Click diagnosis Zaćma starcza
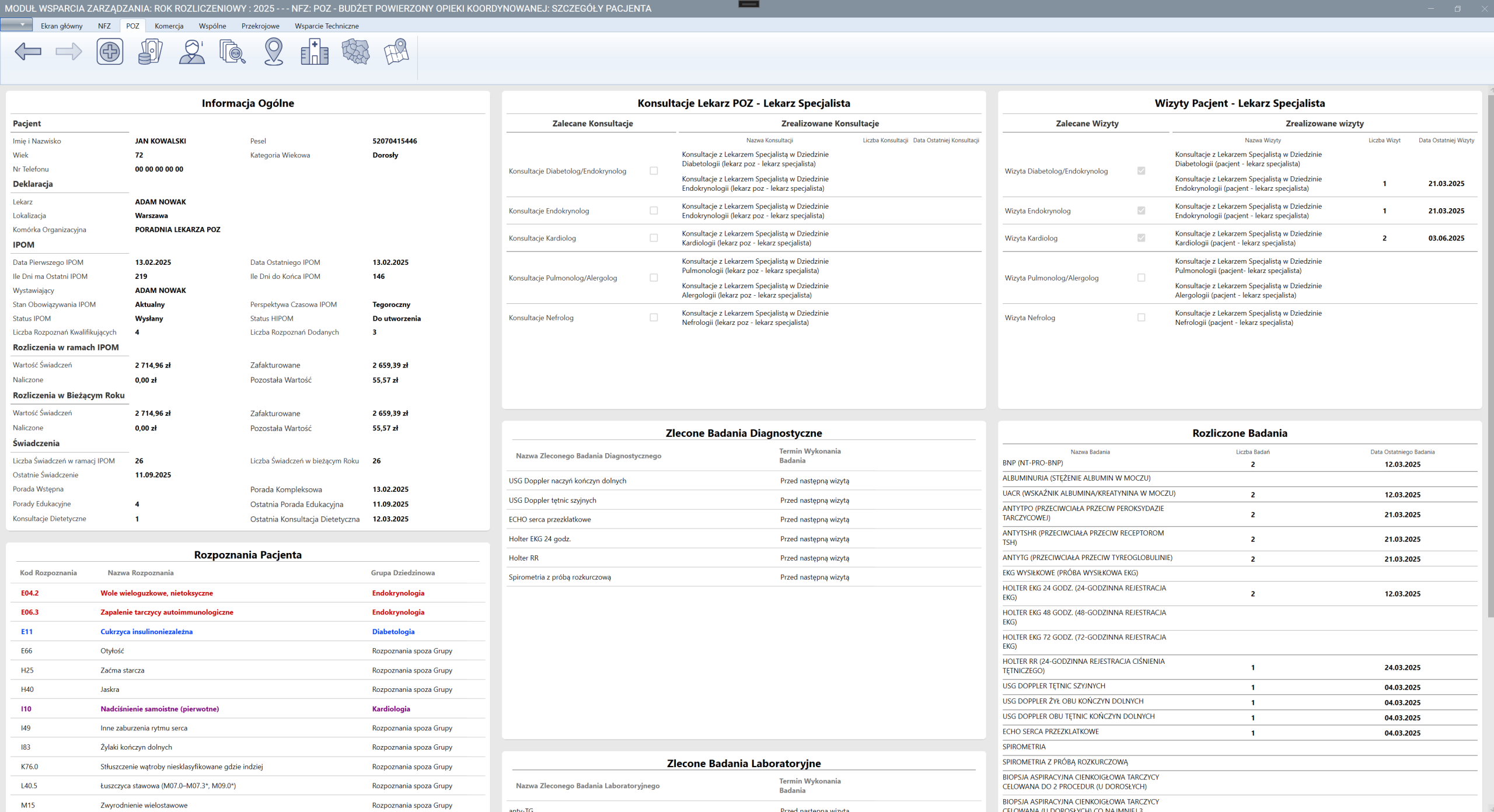The image size is (1494, 812). pos(123,670)
